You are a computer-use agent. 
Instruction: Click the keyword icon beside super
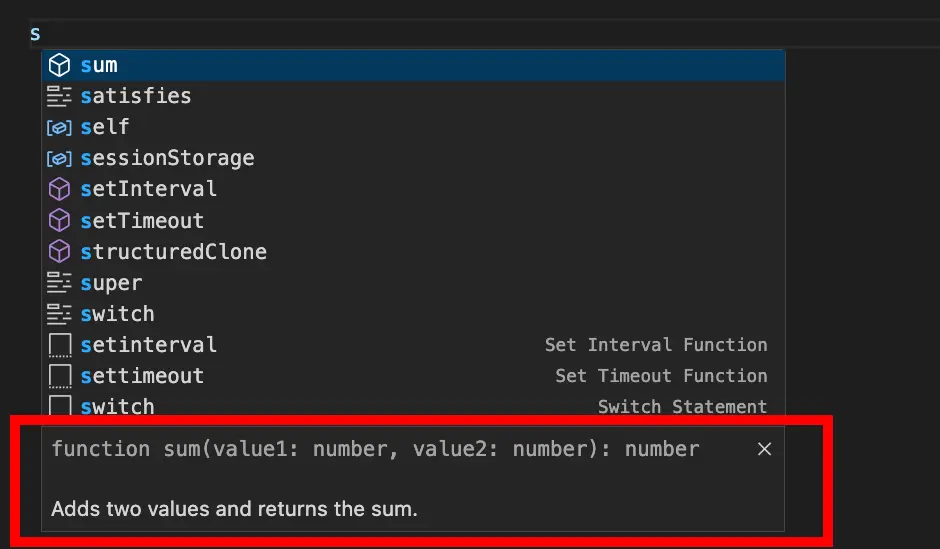click(59, 283)
